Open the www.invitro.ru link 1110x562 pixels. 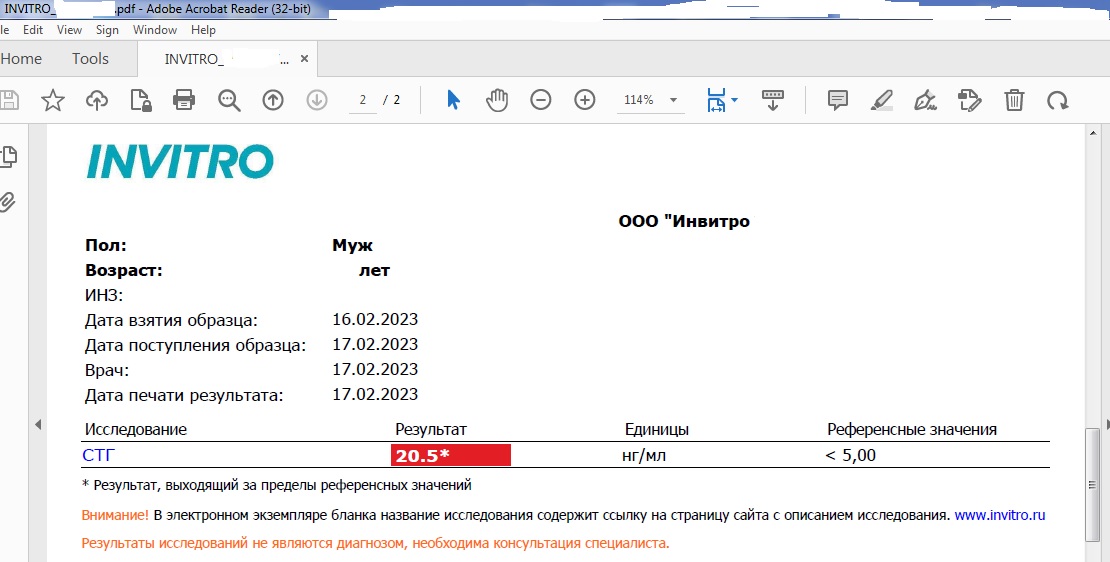click(x=1000, y=515)
